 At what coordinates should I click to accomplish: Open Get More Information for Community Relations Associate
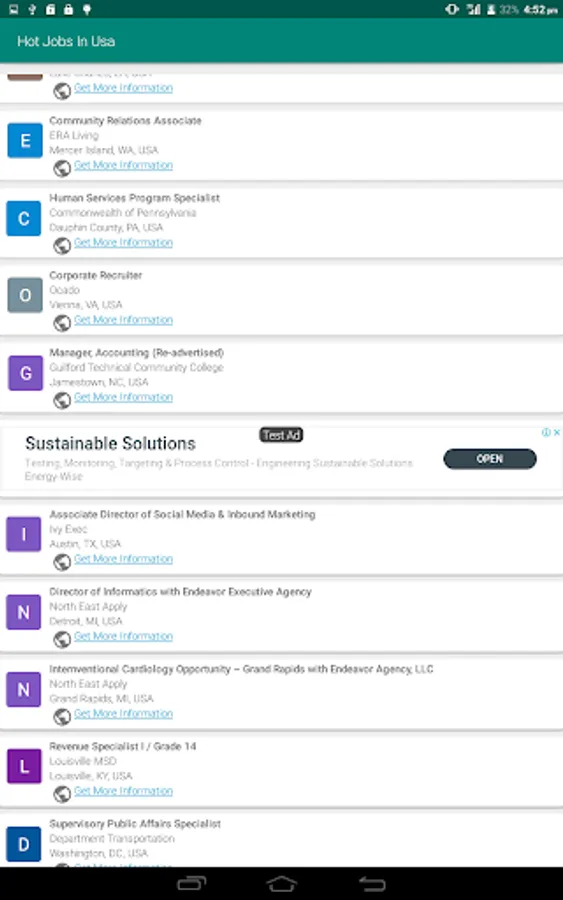[x=123, y=165]
